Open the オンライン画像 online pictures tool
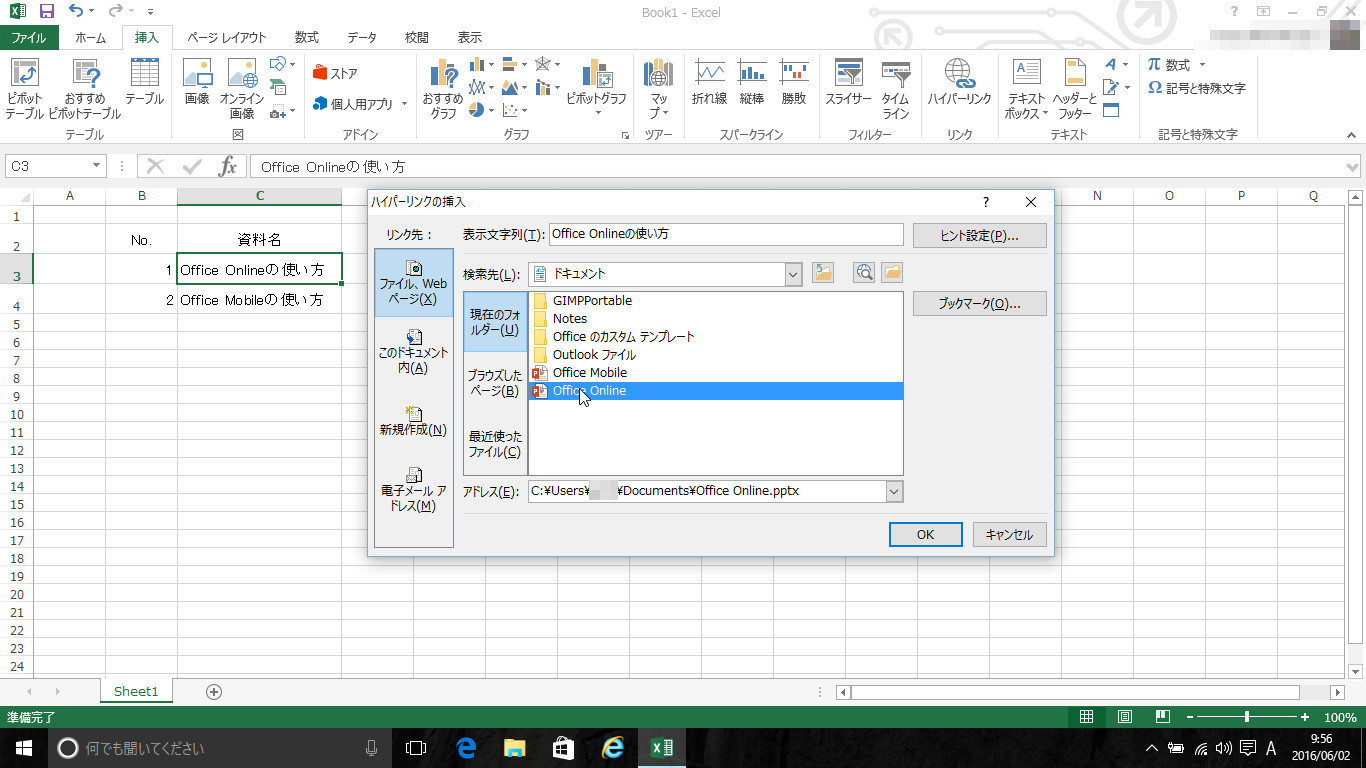1366x768 pixels. coord(242,89)
